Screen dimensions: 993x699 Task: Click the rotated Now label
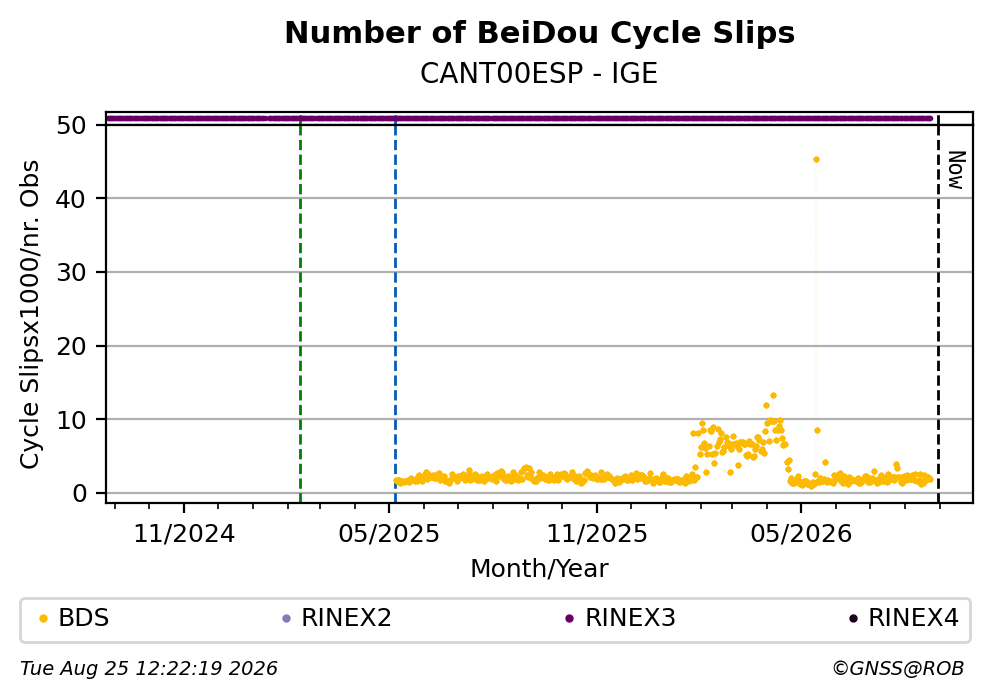pyautogui.click(x=956, y=170)
